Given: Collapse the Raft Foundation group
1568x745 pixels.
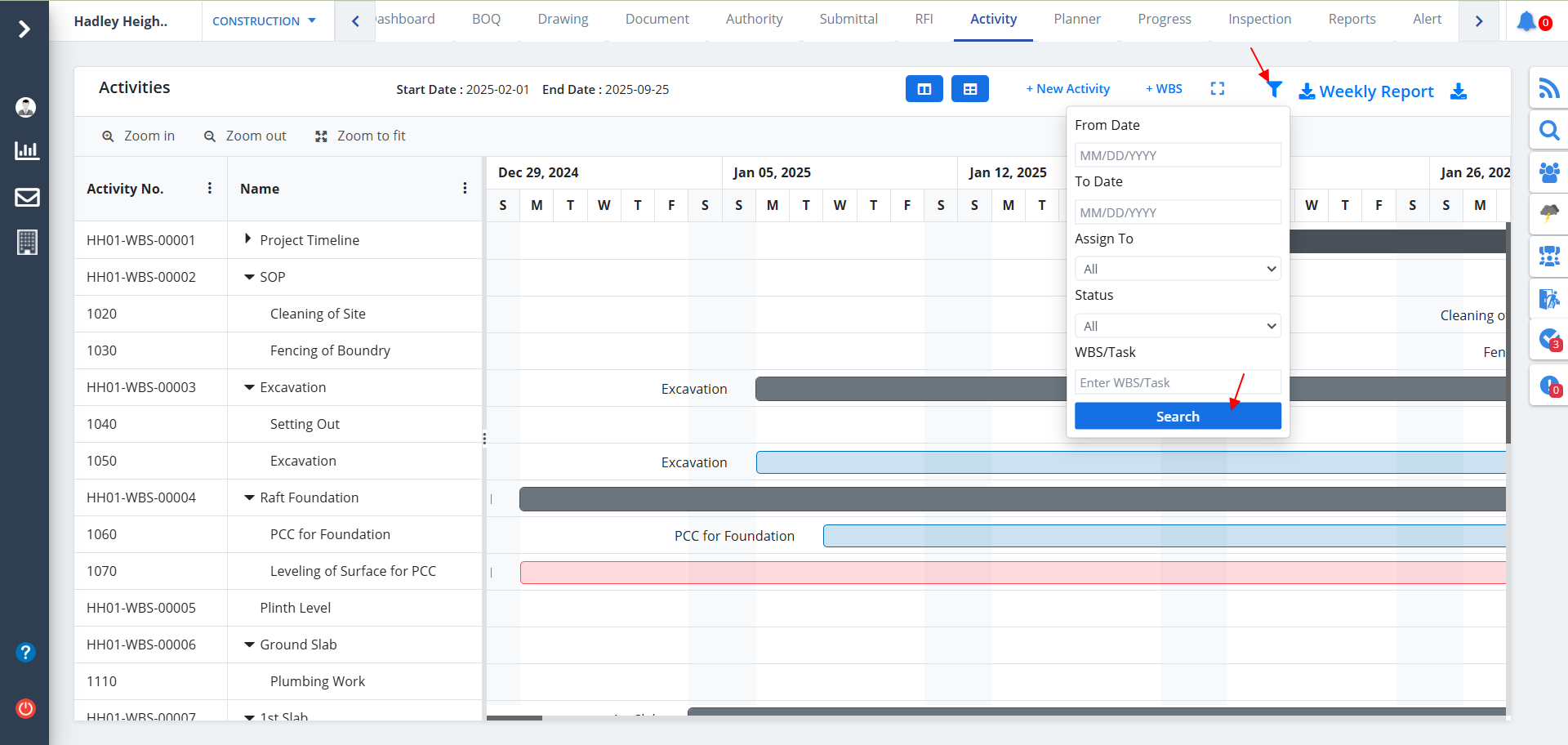Looking at the screenshot, I should tap(249, 497).
